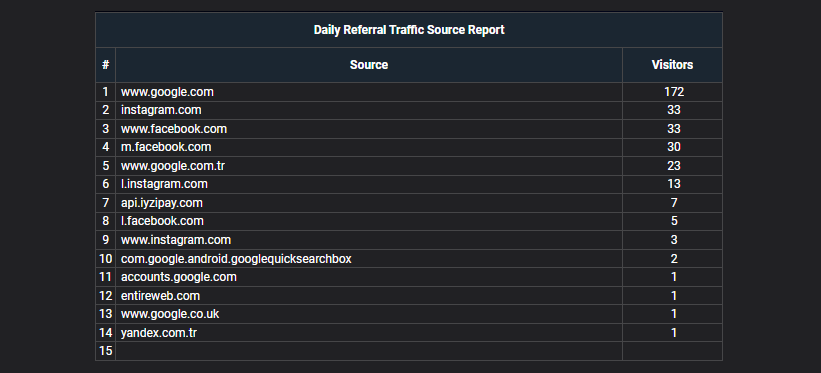This screenshot has width=821, height=373.
Task: Click the # column header
Action: coord(105,65)
